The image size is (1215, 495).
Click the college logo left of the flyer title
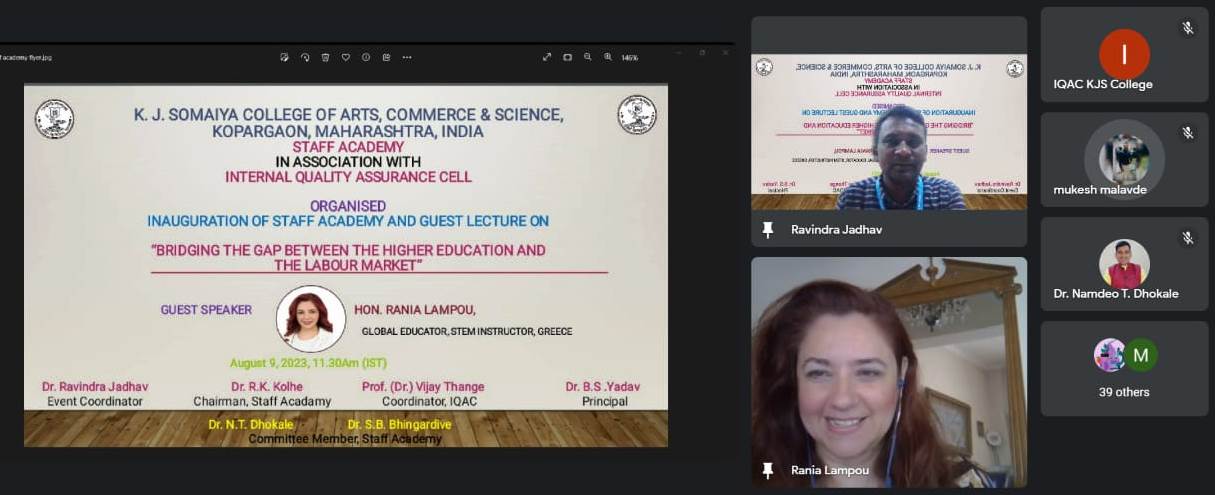tap(54, 118)
